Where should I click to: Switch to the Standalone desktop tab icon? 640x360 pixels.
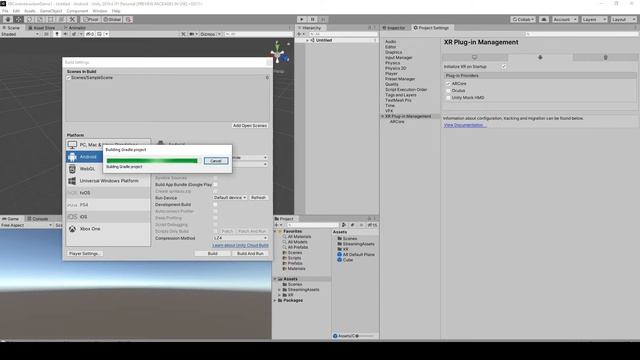[475, 57]
